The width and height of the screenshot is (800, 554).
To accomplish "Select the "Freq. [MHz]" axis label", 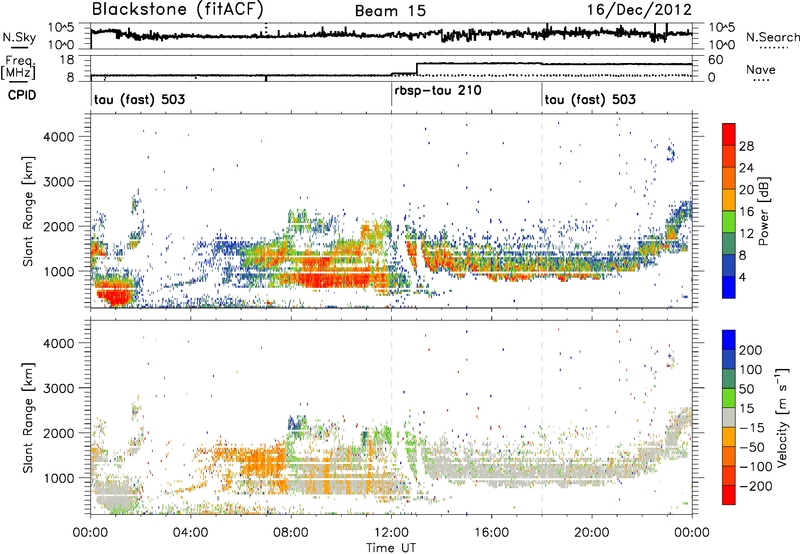I will click(18, 68).
